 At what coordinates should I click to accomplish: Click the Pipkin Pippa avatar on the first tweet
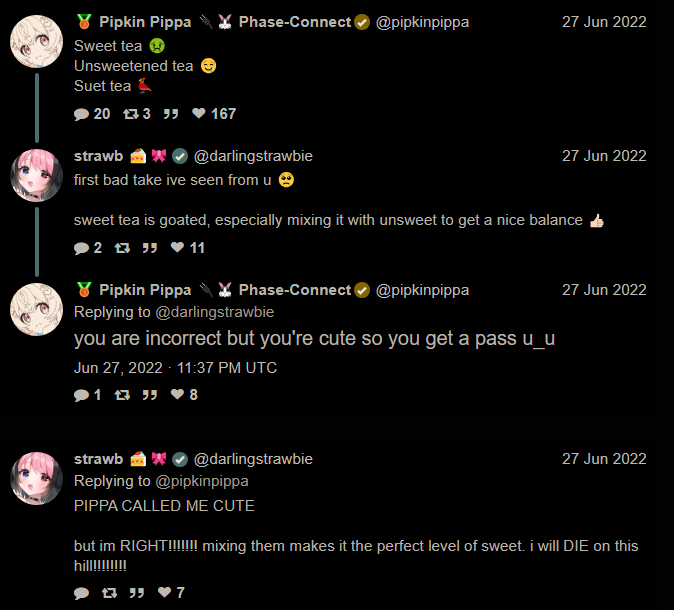37,42
